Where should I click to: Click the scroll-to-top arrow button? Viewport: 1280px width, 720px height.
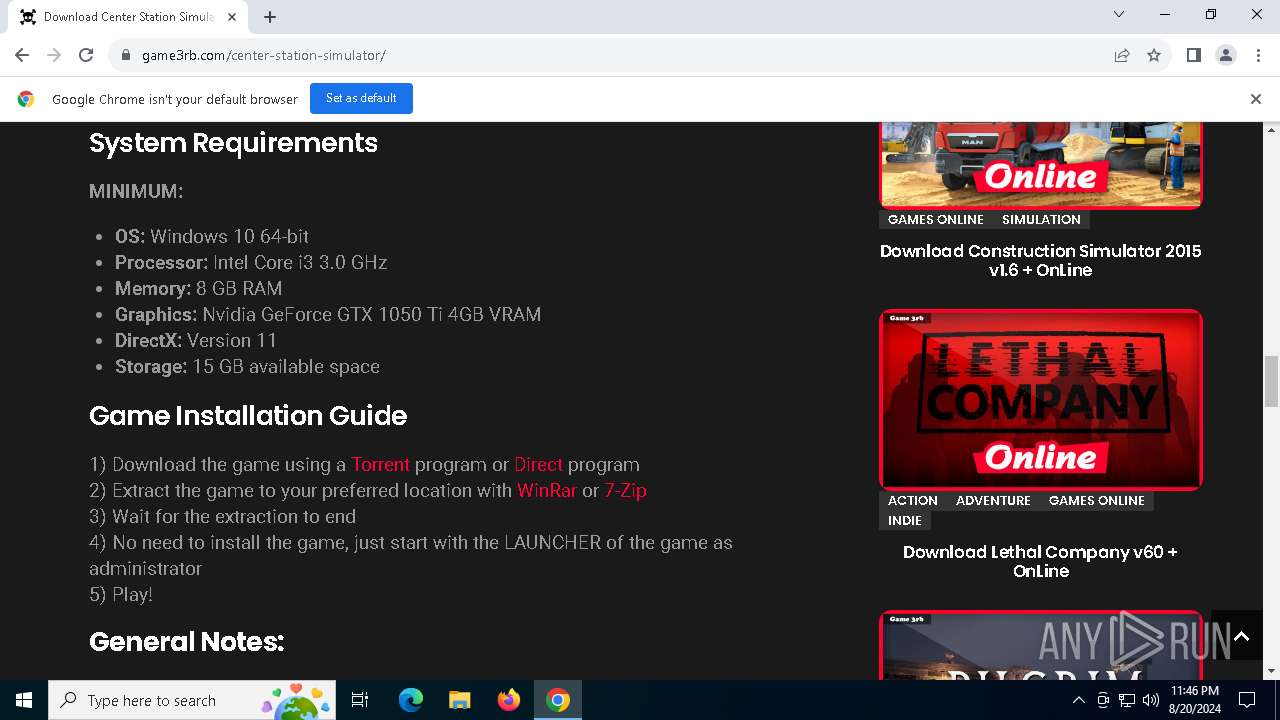[x=1241, y=636]
